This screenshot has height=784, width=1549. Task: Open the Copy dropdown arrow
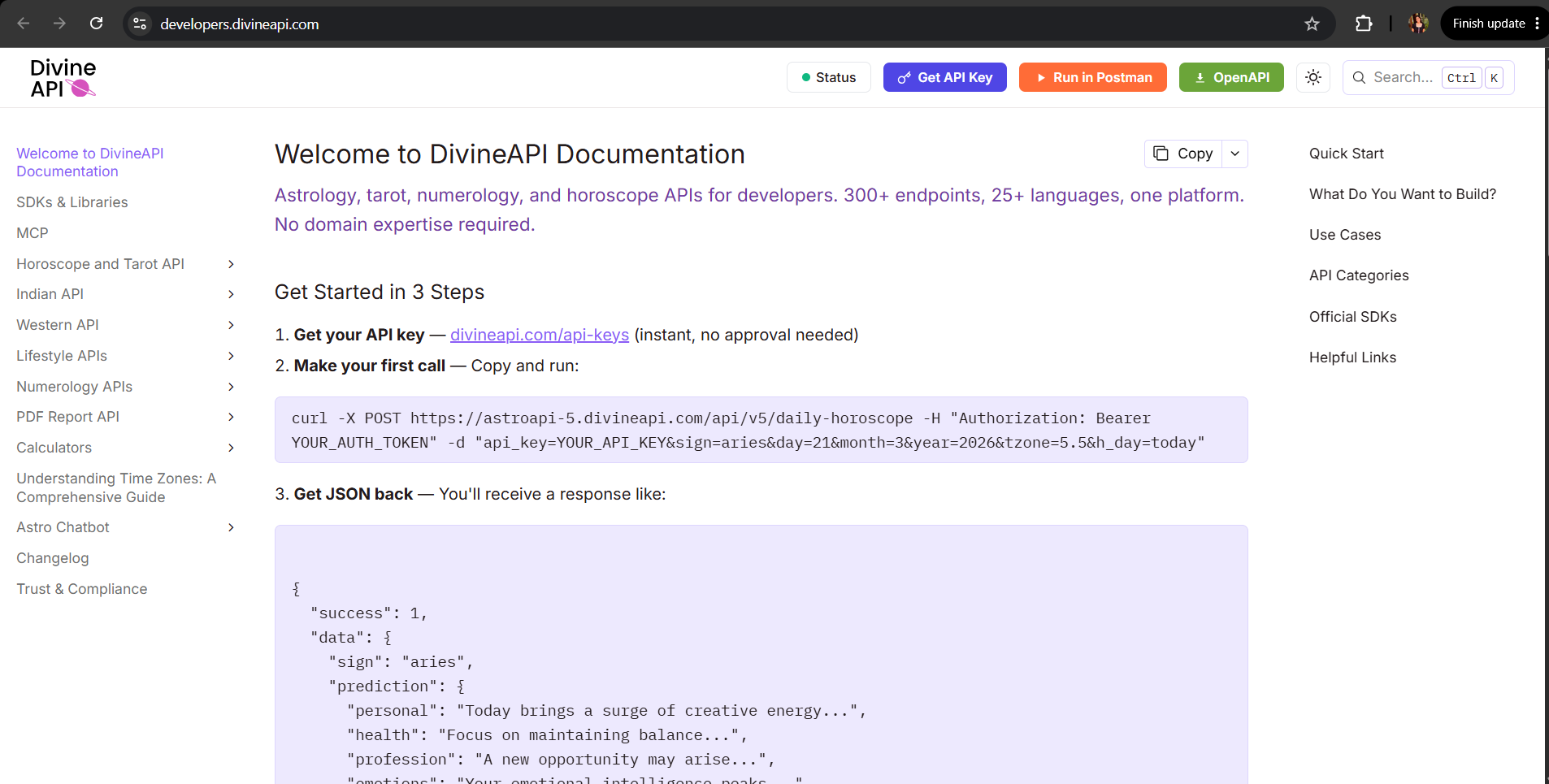(x=1235, y=154)
